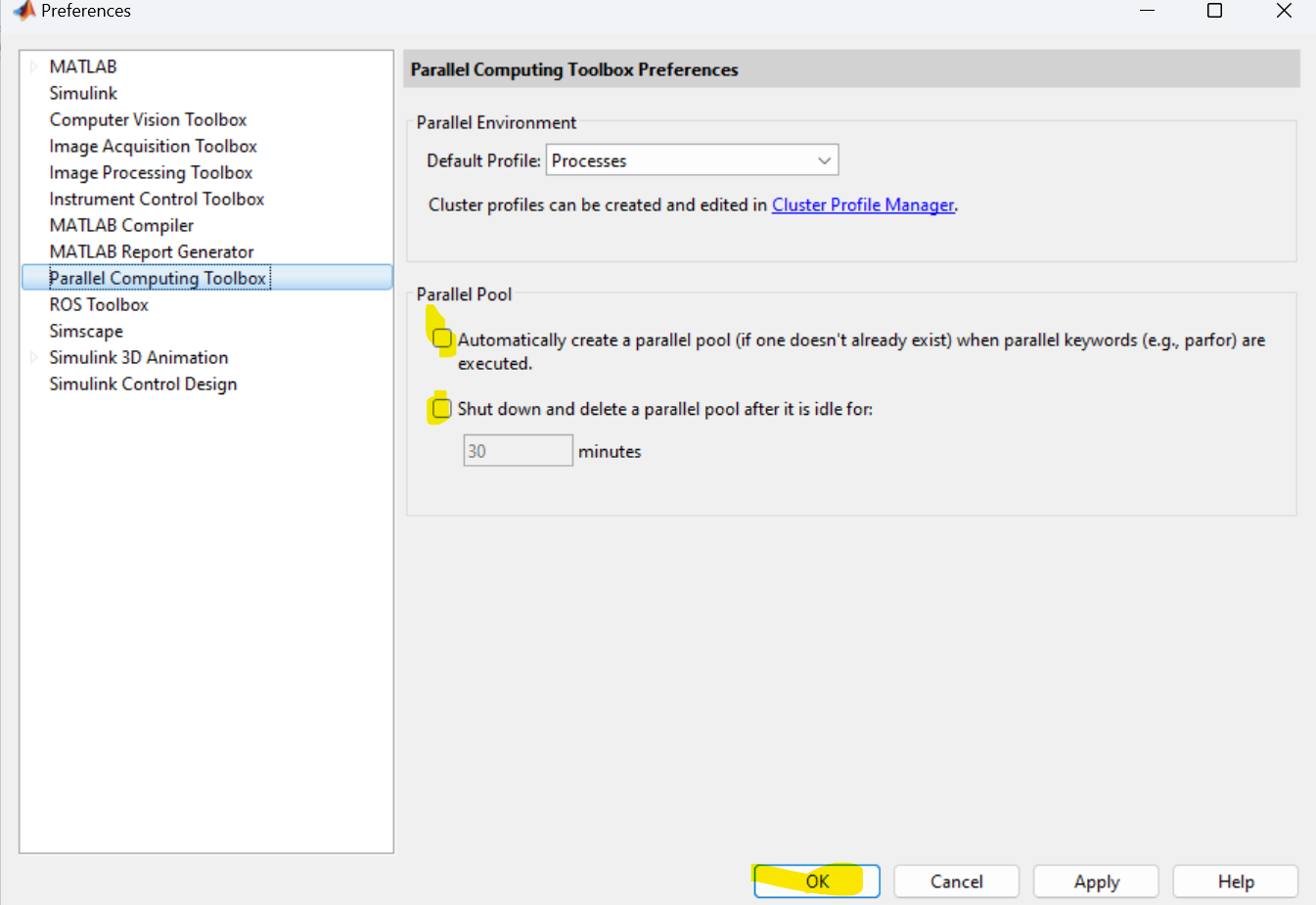
Task: Open ROS Toolbox preferences
Action: pyautogui.click(x=99, y=304)
